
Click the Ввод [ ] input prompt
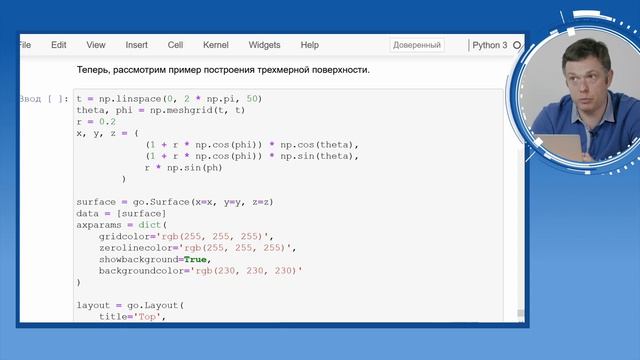pyautogui.click(x=44, y=99)
